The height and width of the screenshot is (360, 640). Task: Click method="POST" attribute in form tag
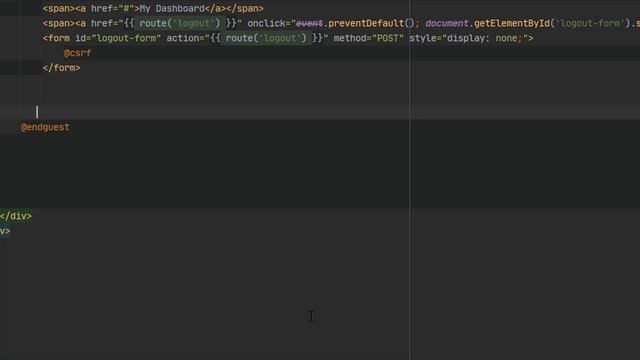[x=369, y=38]
